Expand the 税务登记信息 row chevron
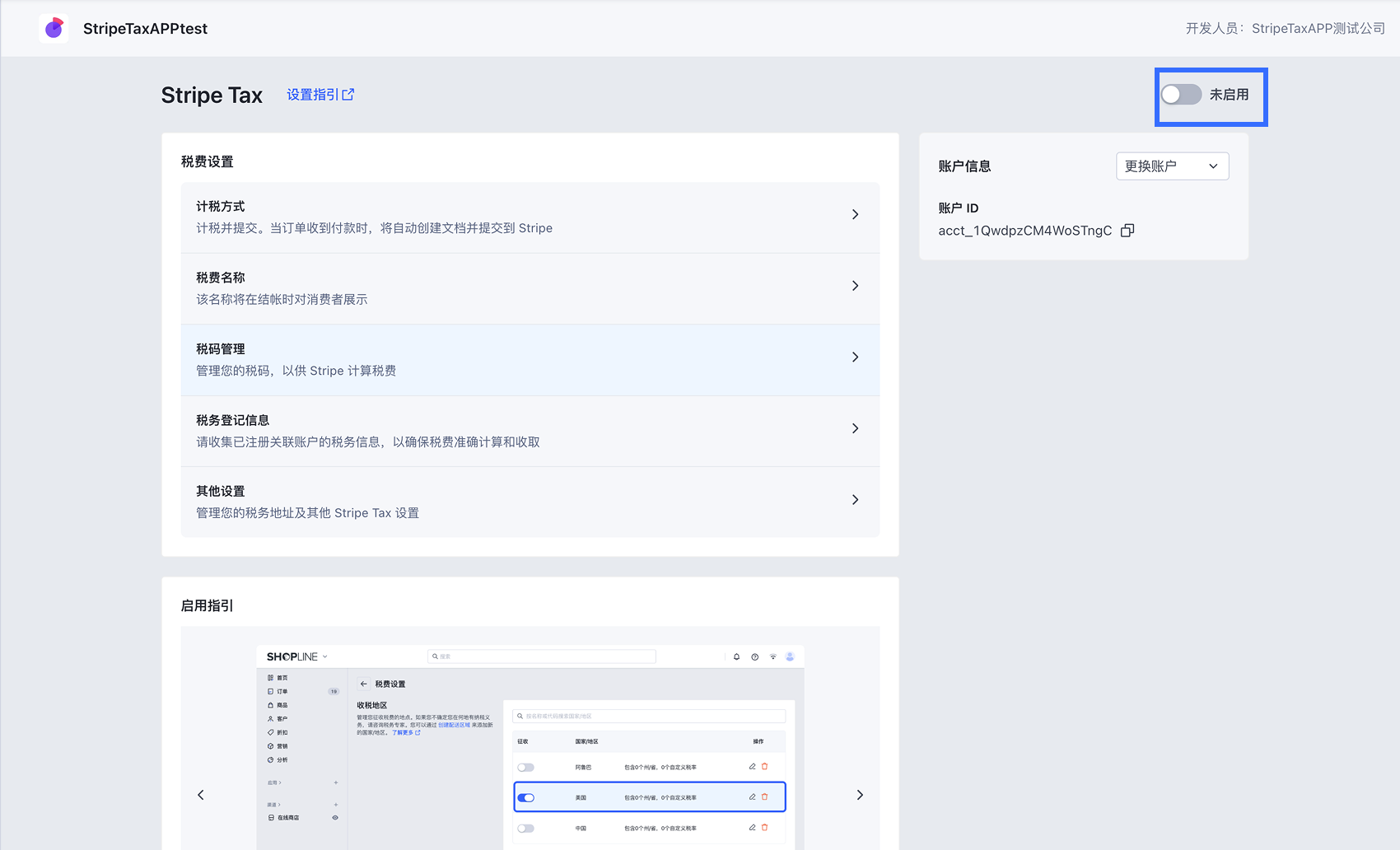1400x850 pixels. point(855,428)
